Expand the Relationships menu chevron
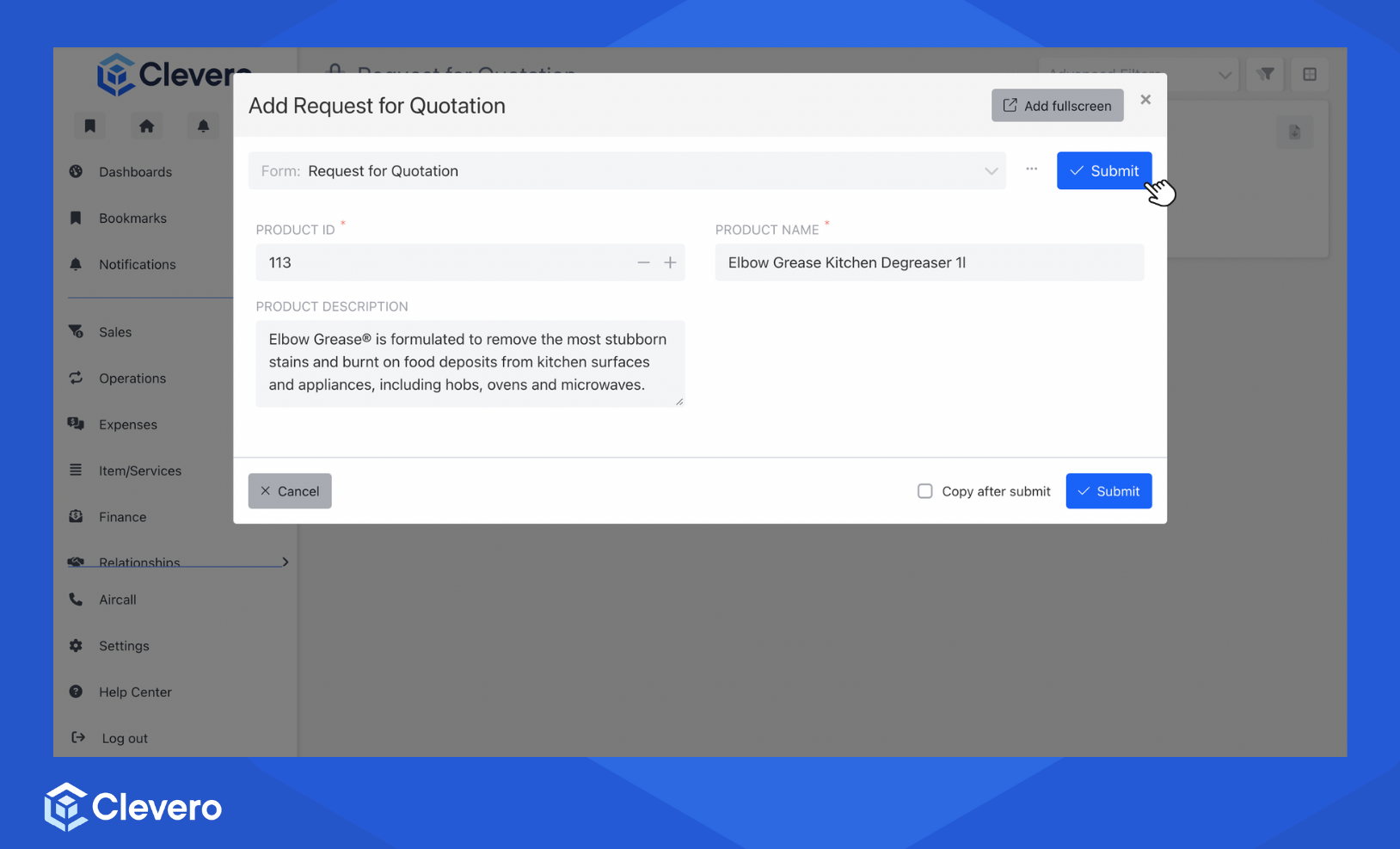This screenshot has height=849, width=1400. pos(286,563)
